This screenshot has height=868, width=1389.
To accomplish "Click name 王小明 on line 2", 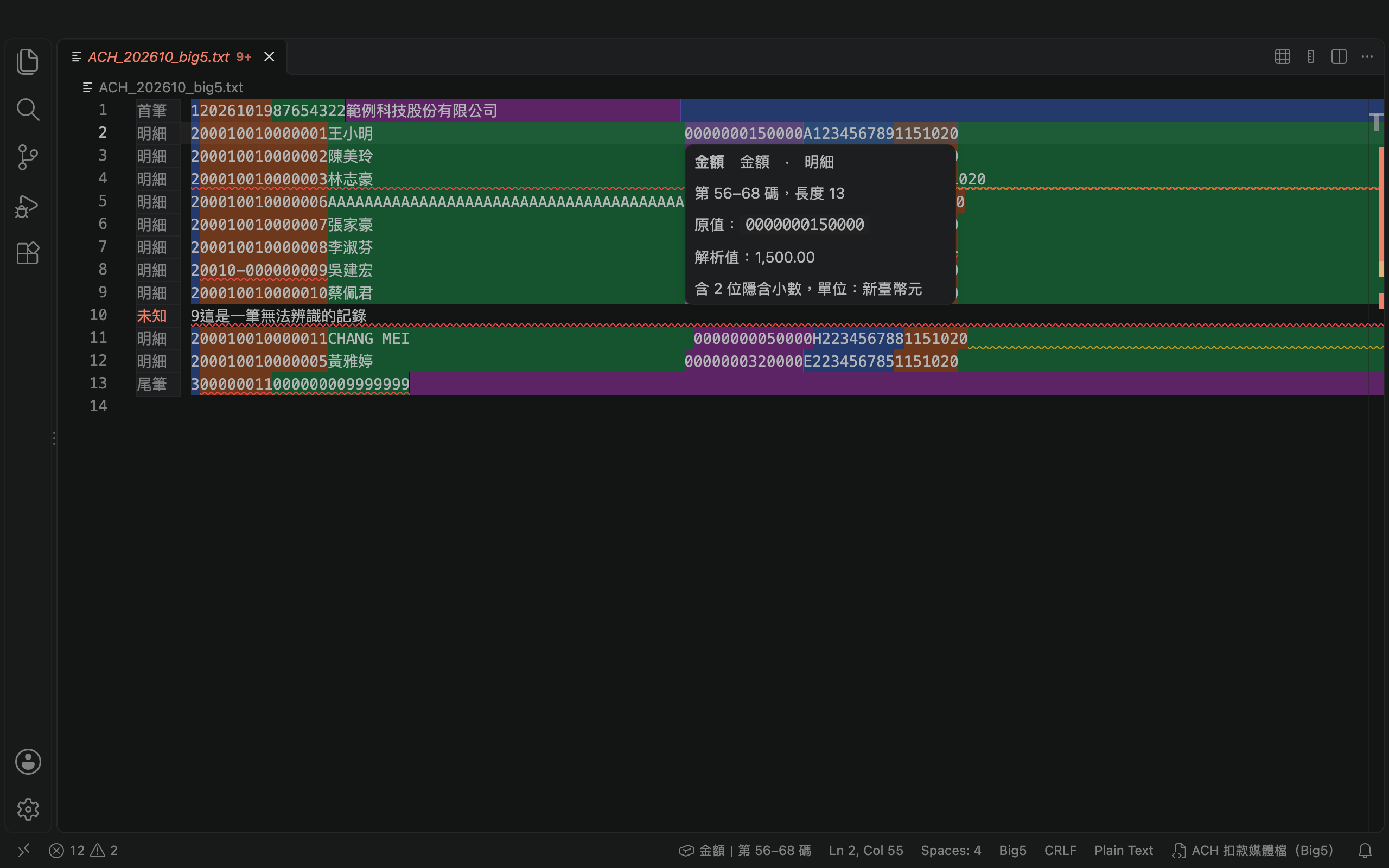I will pos(350,133).
